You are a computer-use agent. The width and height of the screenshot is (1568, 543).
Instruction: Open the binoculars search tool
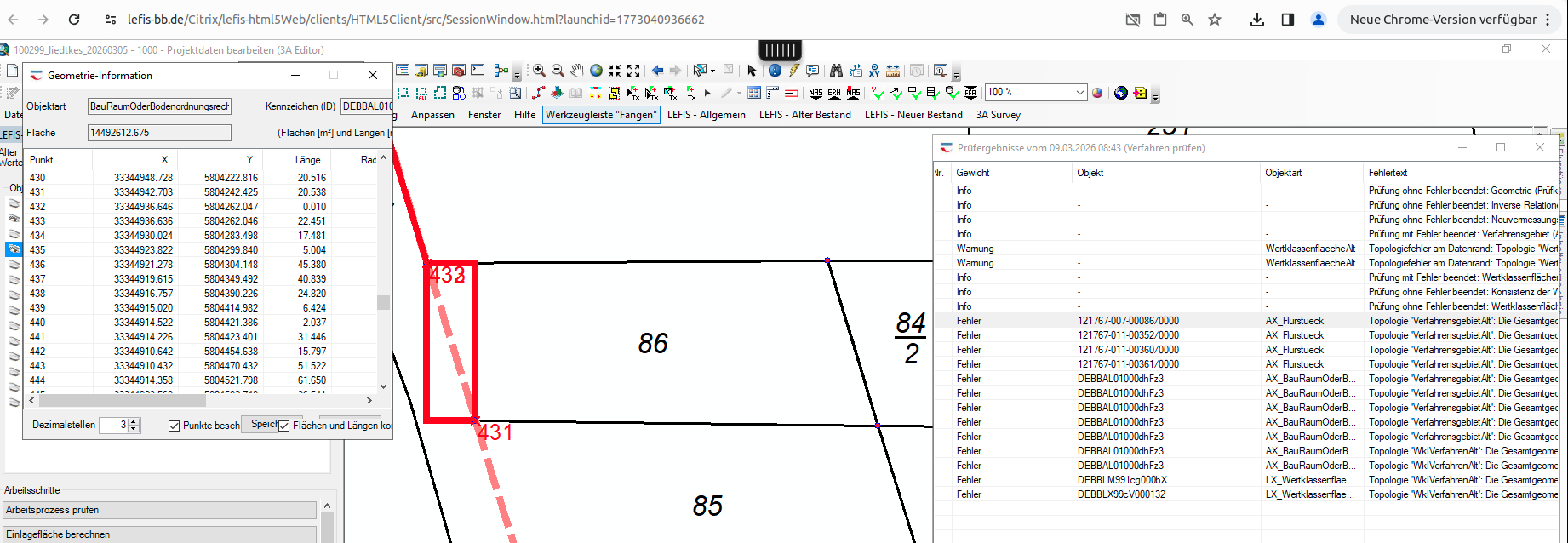click(836, 71)
